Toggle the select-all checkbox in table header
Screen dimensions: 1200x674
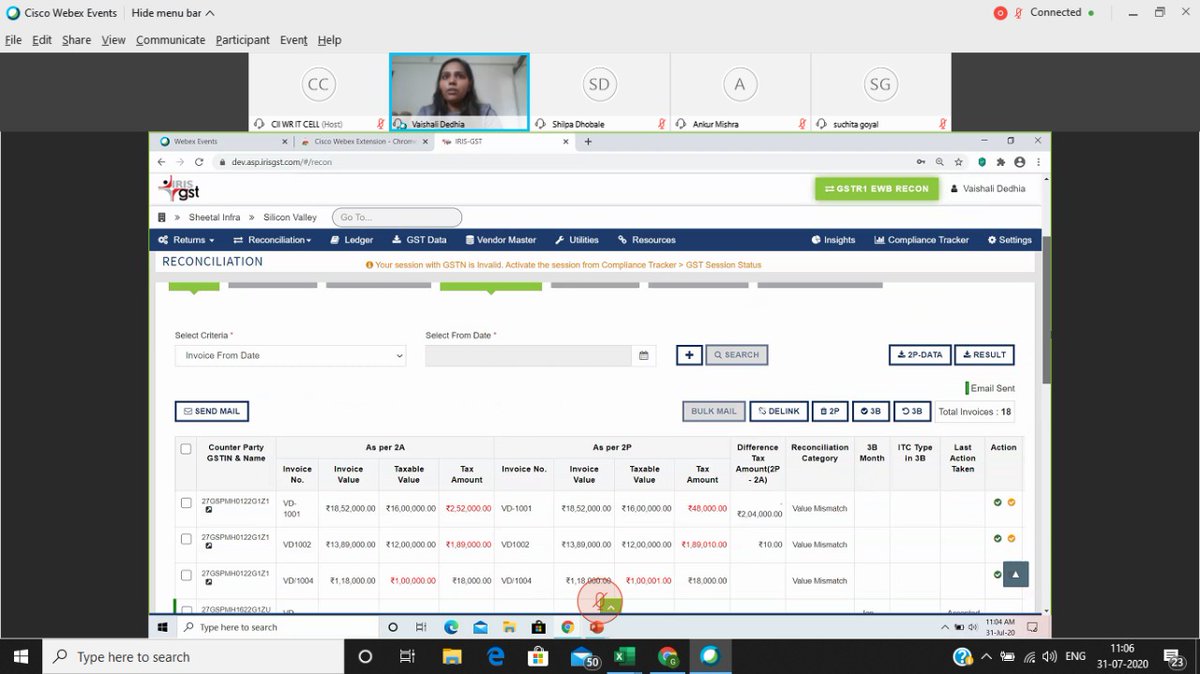(186, 449)
